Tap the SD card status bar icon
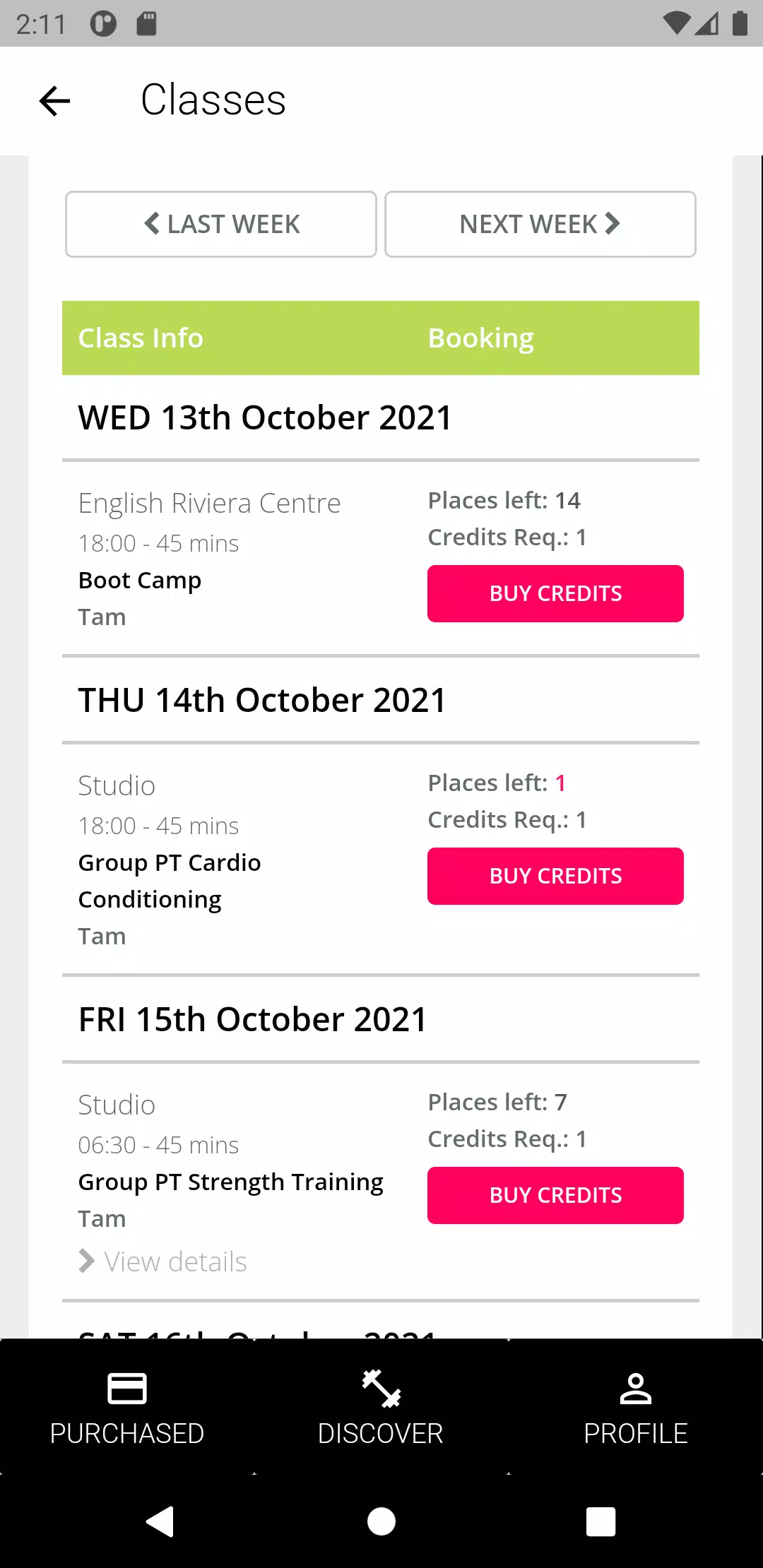 [x=146, y=23]
